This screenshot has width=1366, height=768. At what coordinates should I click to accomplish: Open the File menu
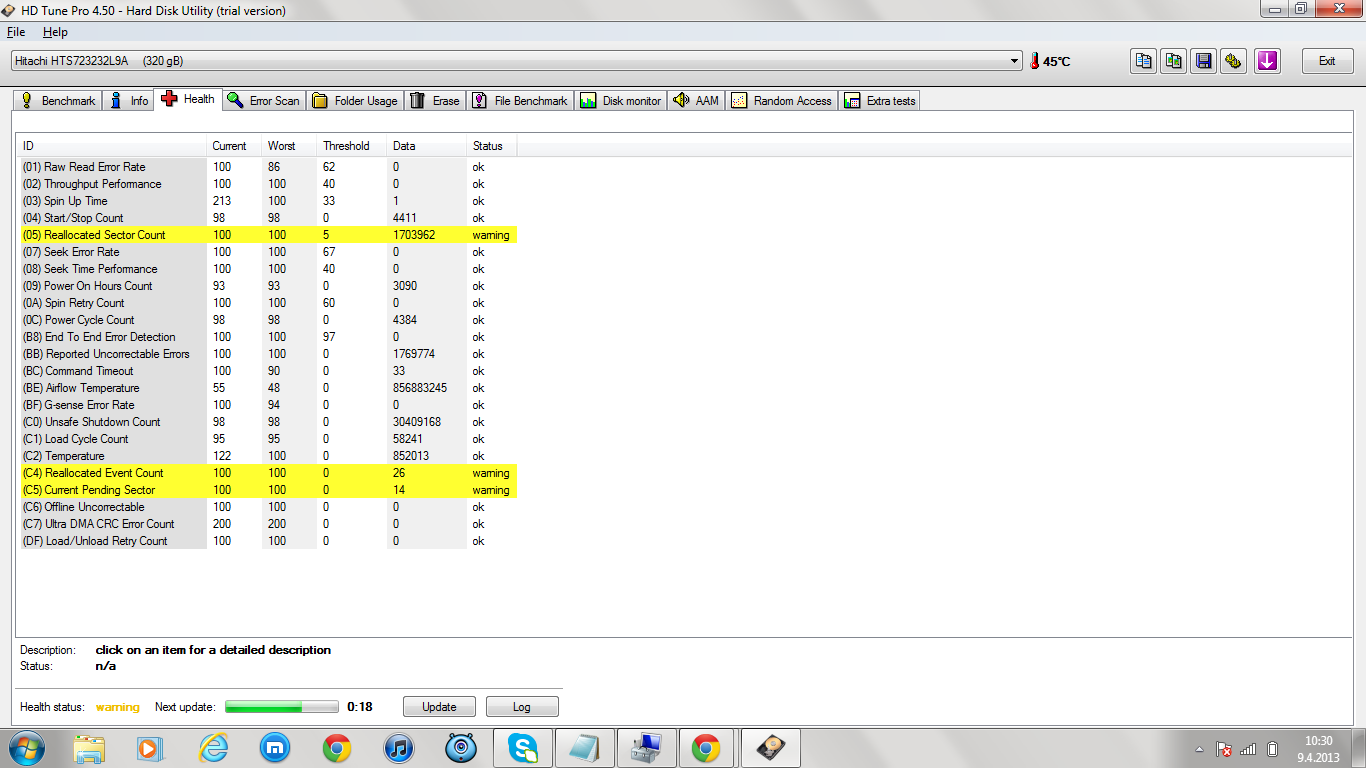tap(16, 32)
